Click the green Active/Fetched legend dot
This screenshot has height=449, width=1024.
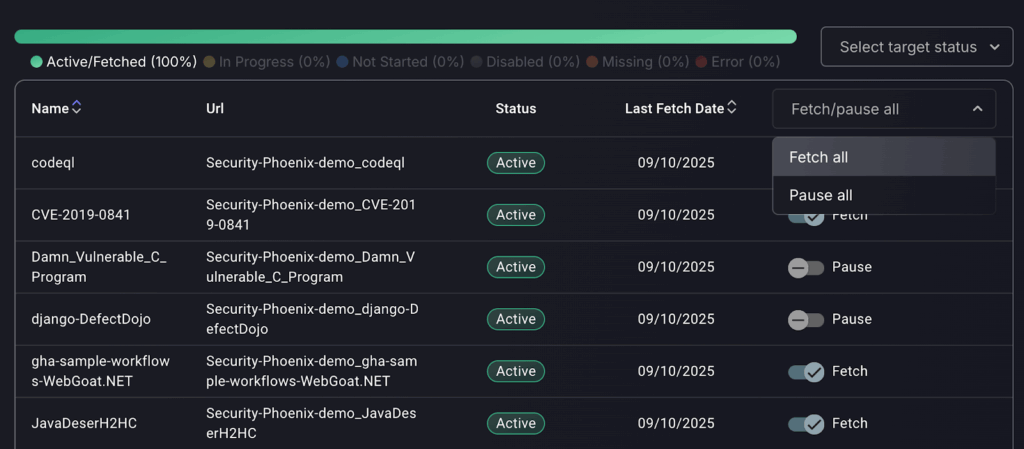(37, 62)
